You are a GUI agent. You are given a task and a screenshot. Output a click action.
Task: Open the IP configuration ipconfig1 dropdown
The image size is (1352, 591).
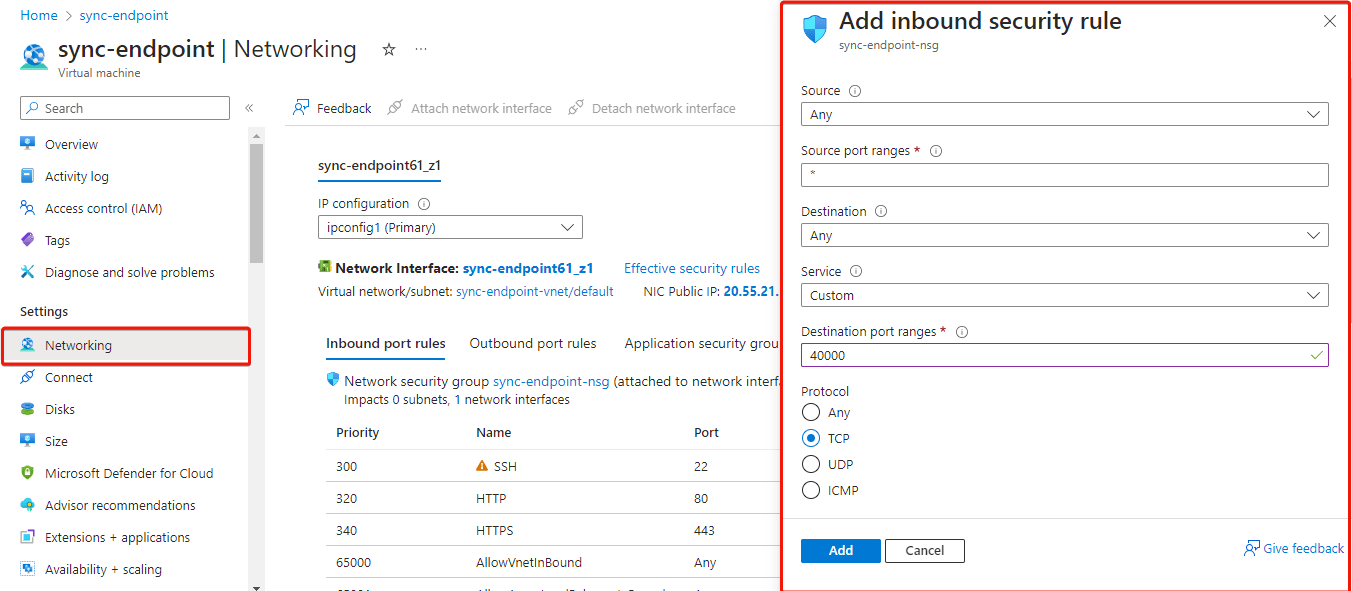450,227
